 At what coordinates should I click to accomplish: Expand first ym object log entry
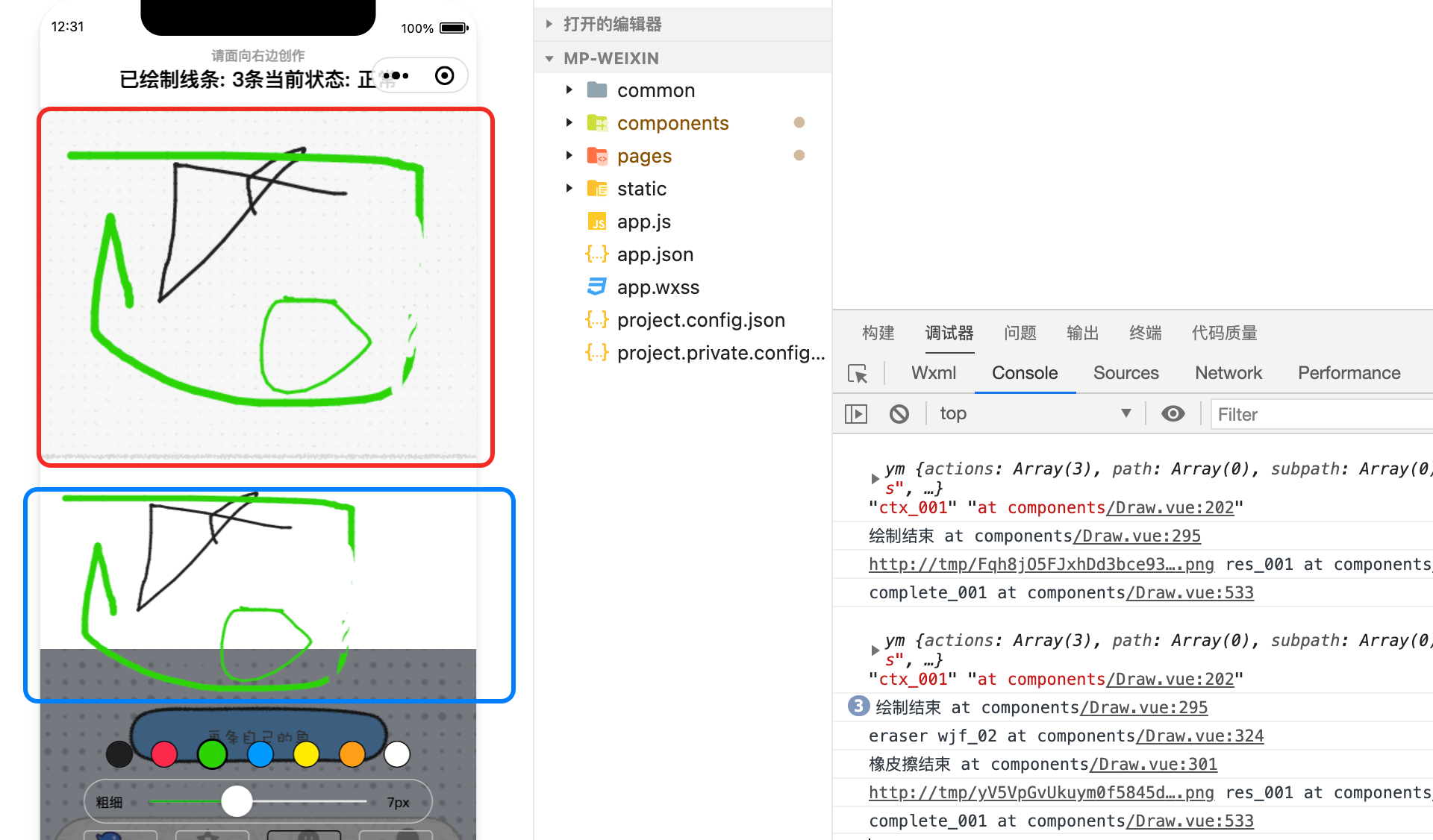coord(875,478)
